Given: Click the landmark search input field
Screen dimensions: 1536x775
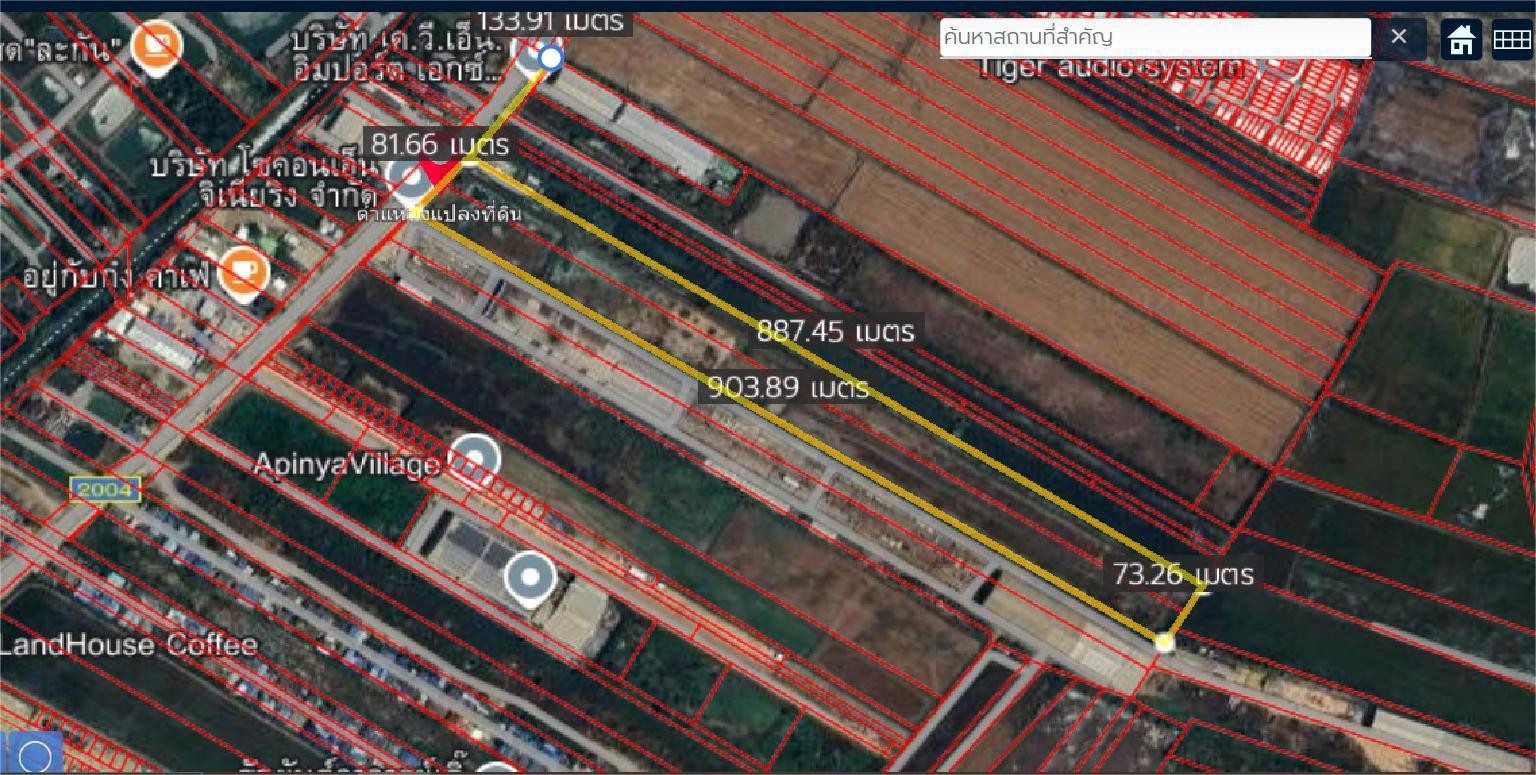Looking at the screenshot, I should (1155, 37).
